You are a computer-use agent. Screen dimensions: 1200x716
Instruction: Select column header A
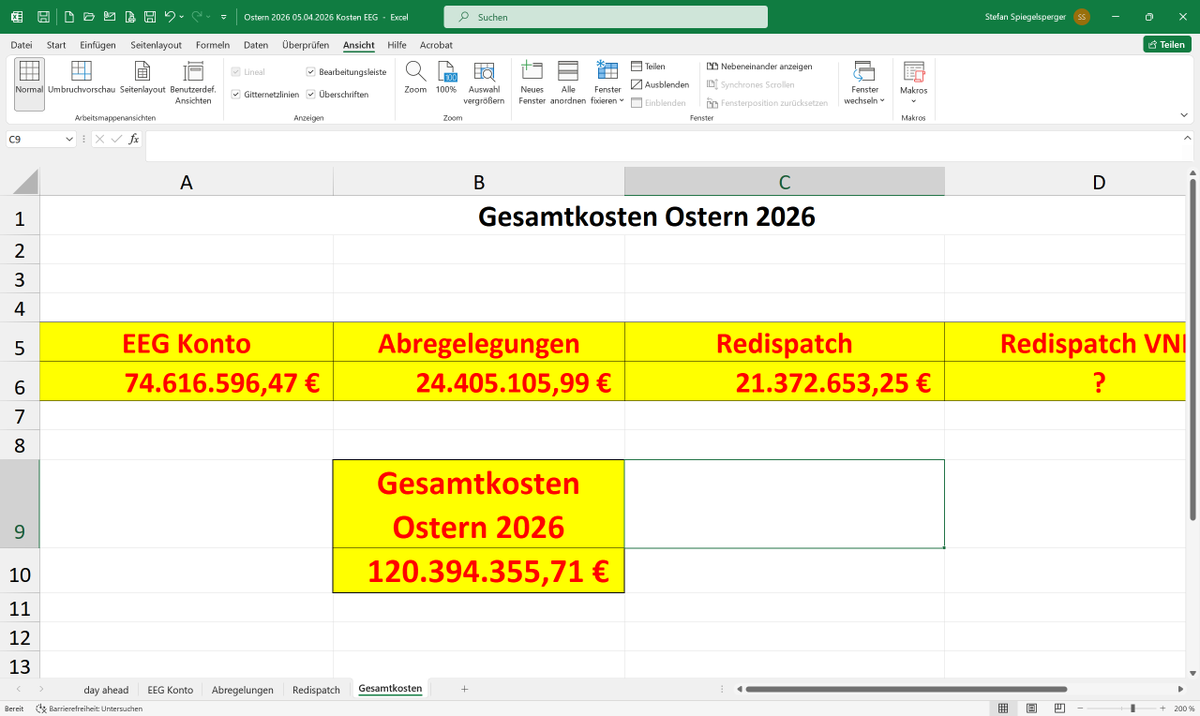click(186, 182)
